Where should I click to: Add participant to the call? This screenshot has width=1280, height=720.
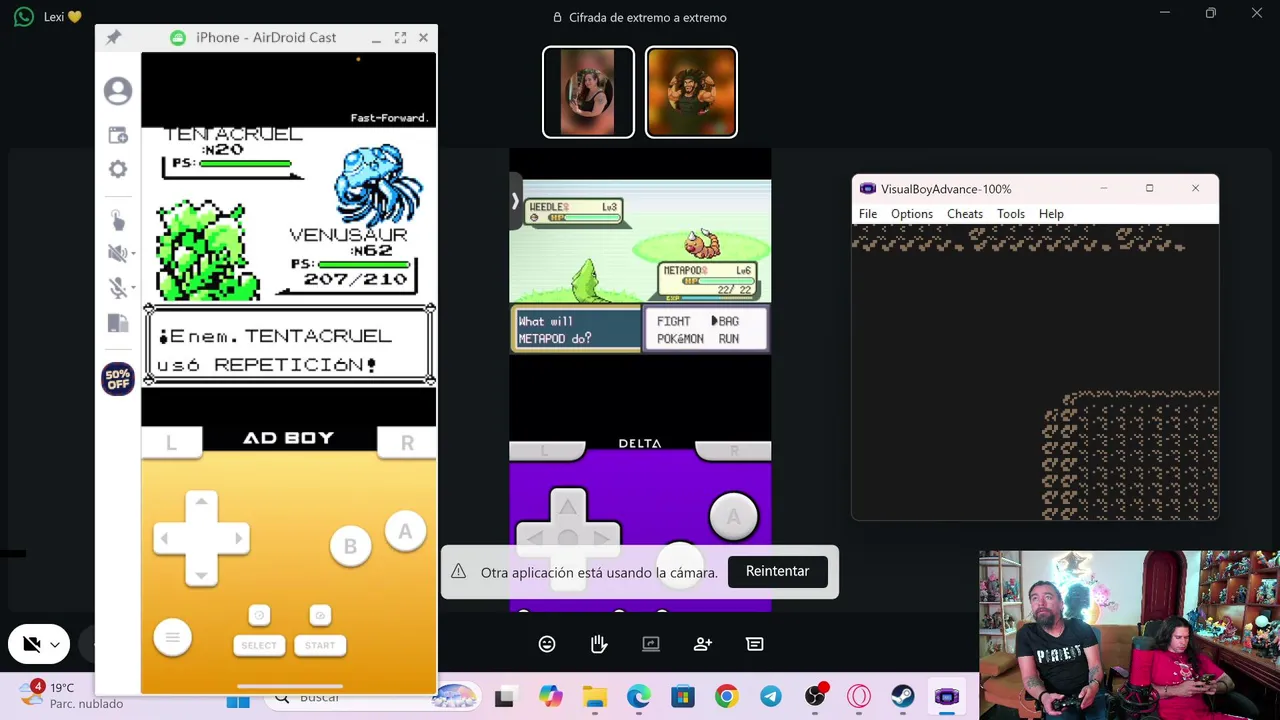pyautogui.click(x=703, y=644)
